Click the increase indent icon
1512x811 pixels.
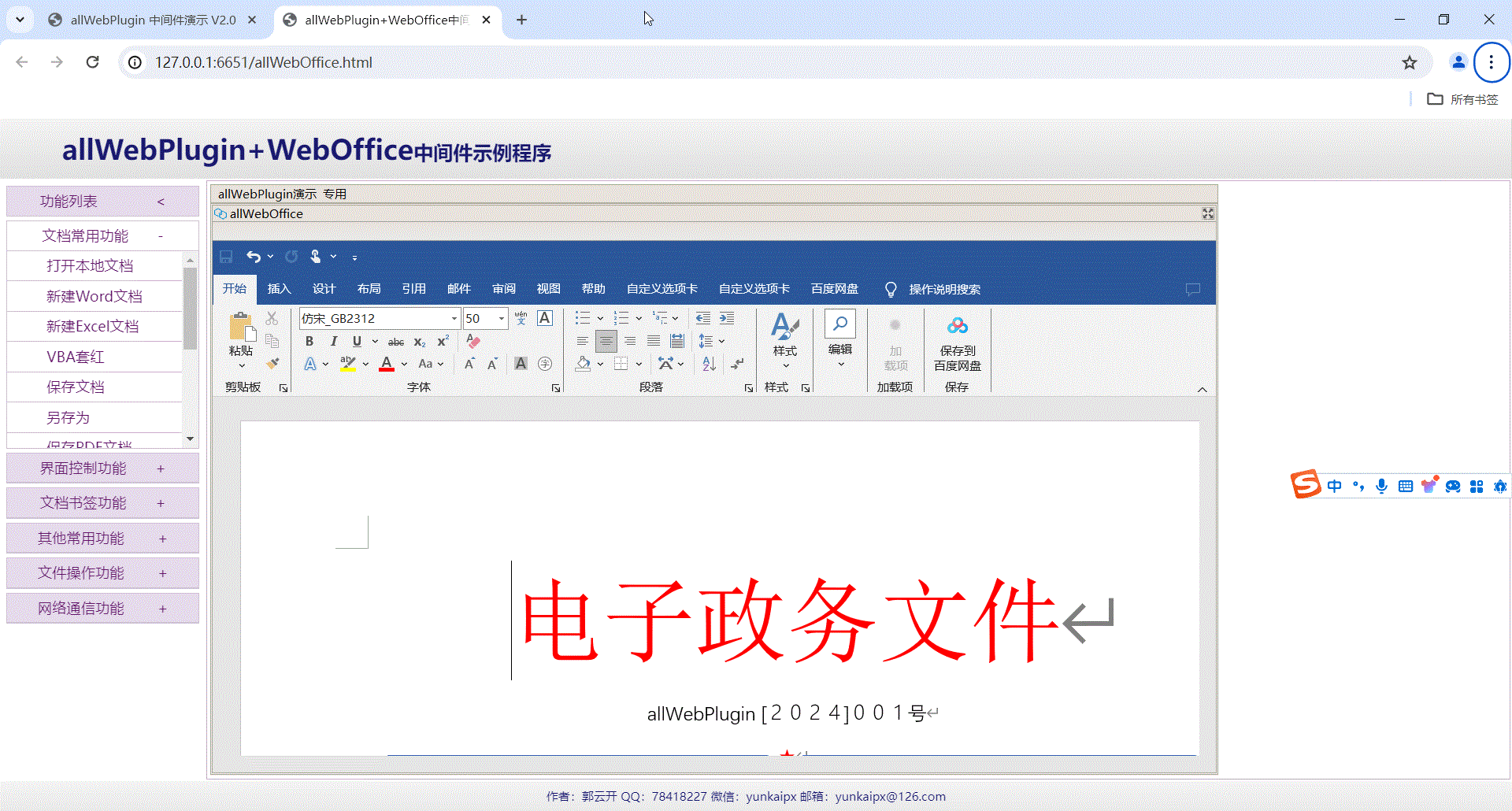pyautogui.click(x=726, y=318)
